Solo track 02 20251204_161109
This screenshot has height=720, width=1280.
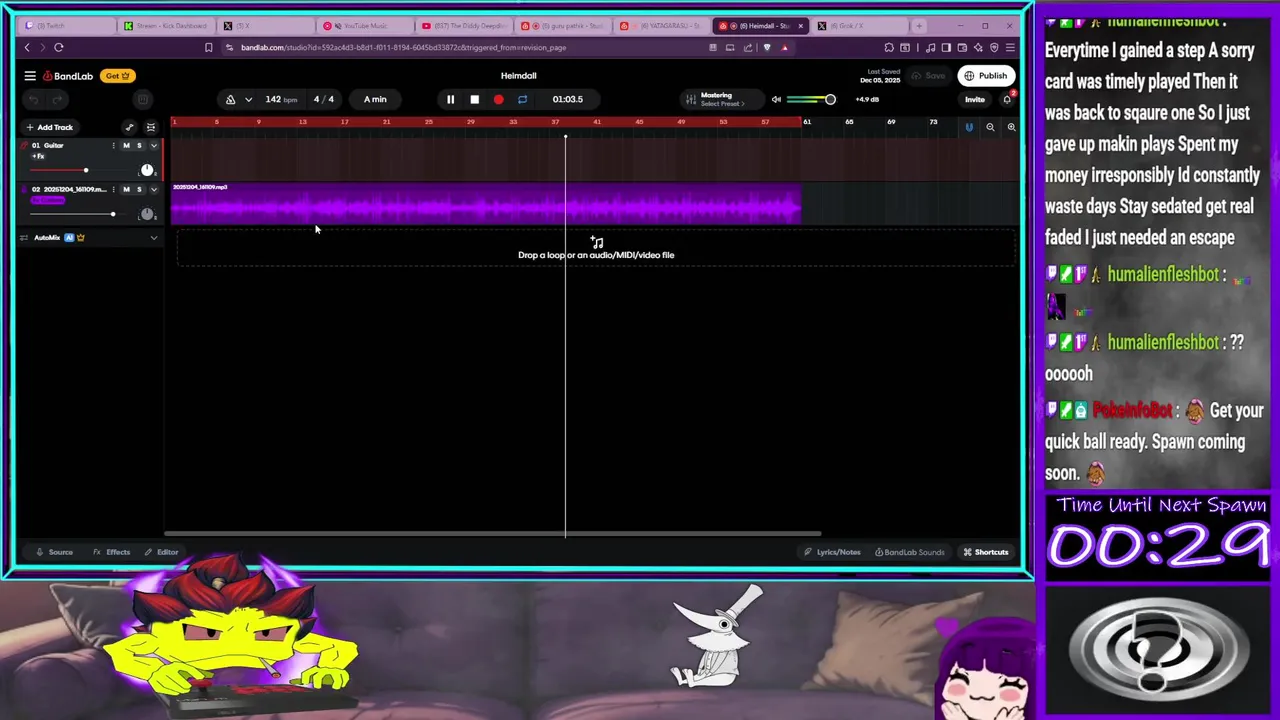tap(139, 190)
